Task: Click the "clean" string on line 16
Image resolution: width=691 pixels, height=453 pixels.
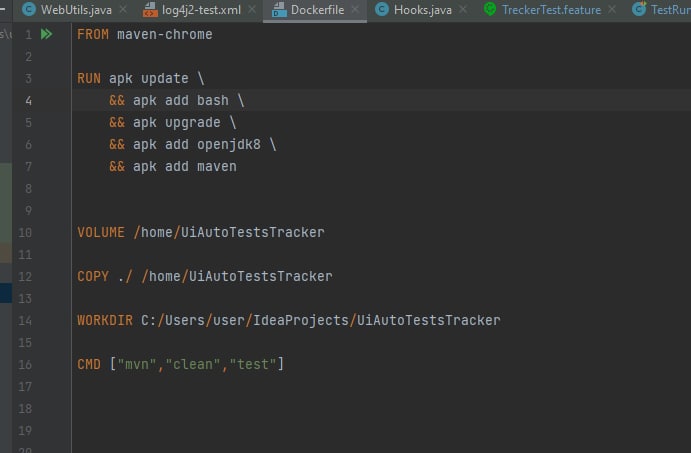Action: [193, 364]
